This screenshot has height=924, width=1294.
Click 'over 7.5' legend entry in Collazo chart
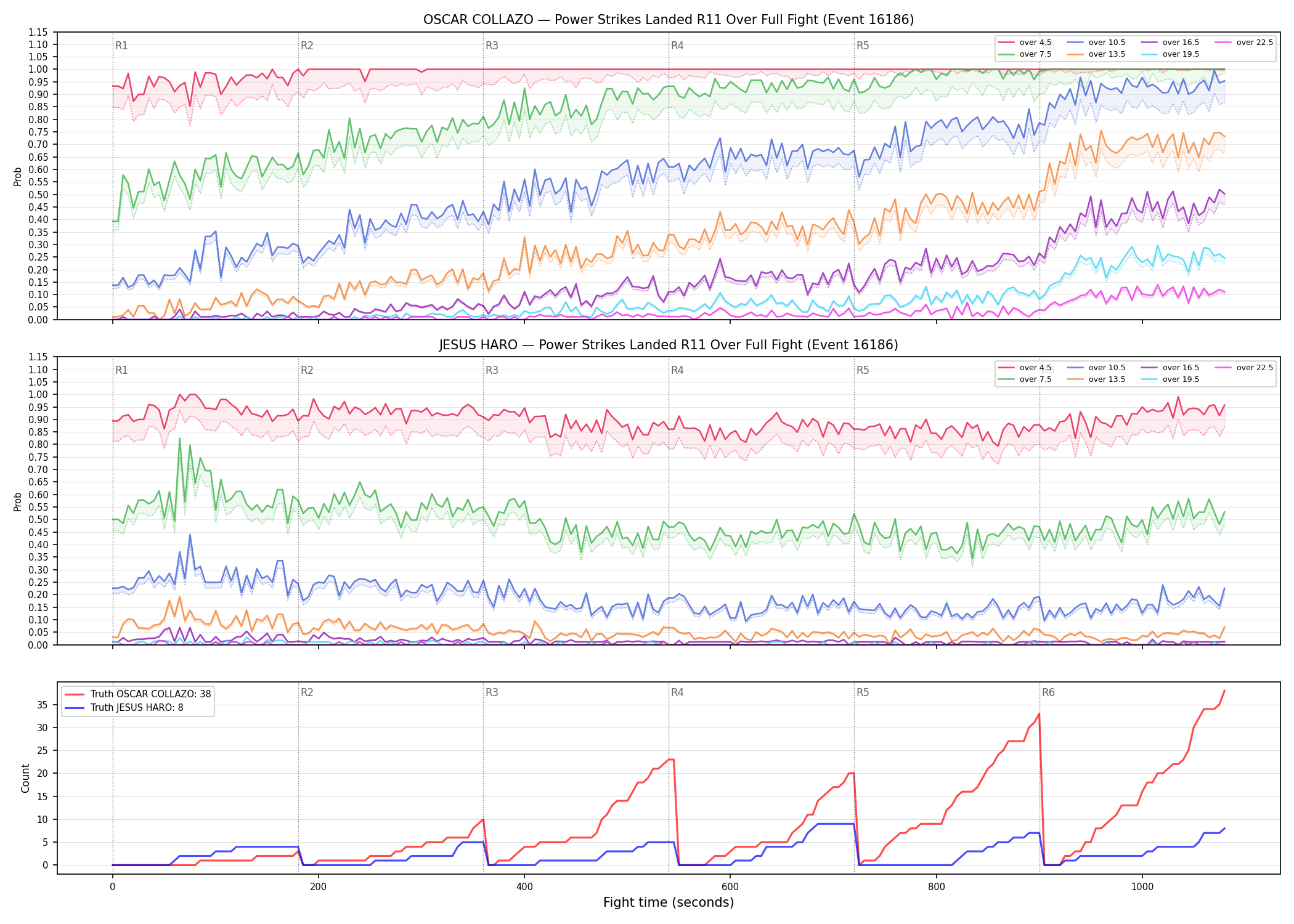click(1025, 54)
